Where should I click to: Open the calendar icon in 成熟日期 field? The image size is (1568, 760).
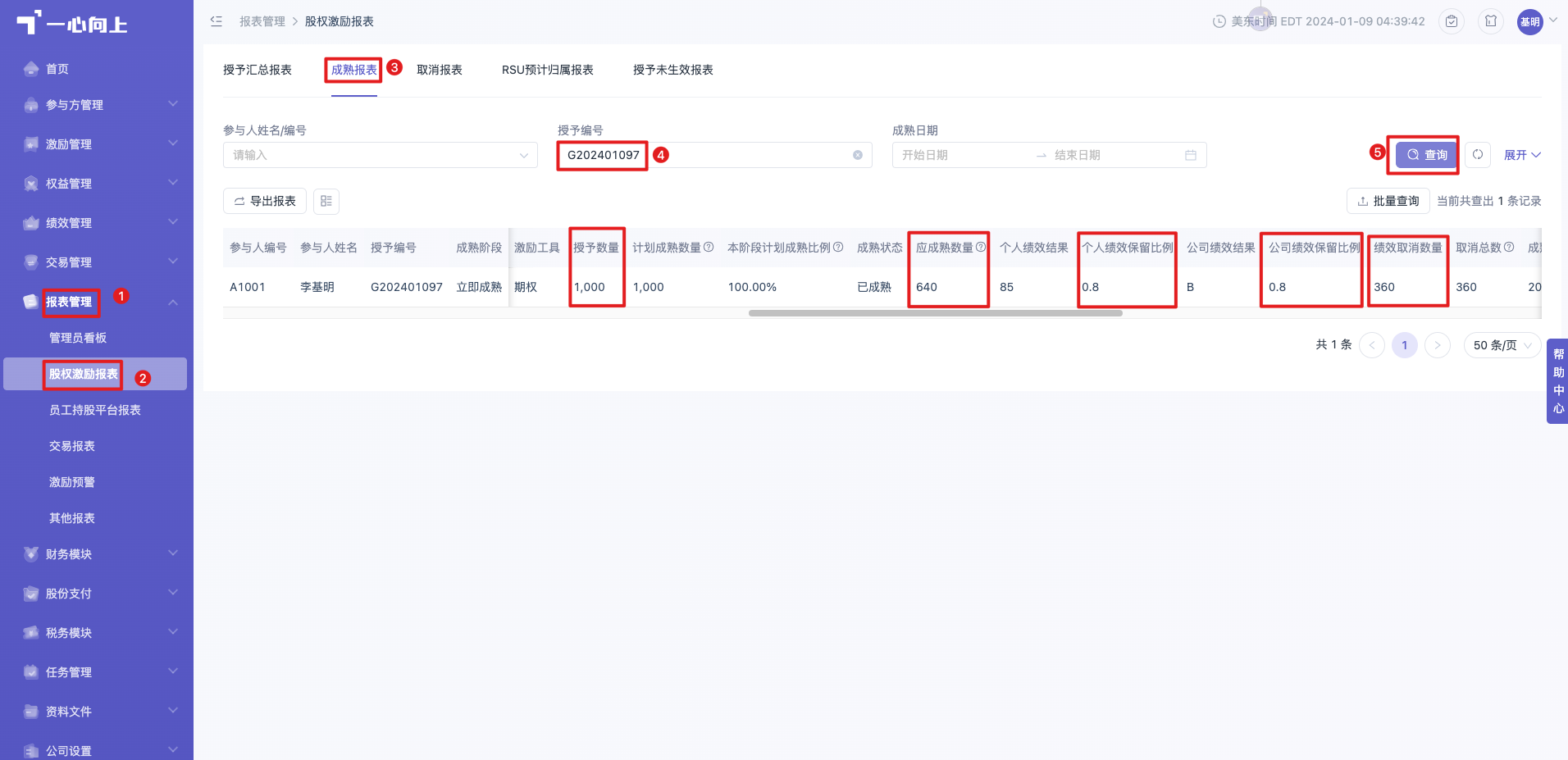[1191, 155]
